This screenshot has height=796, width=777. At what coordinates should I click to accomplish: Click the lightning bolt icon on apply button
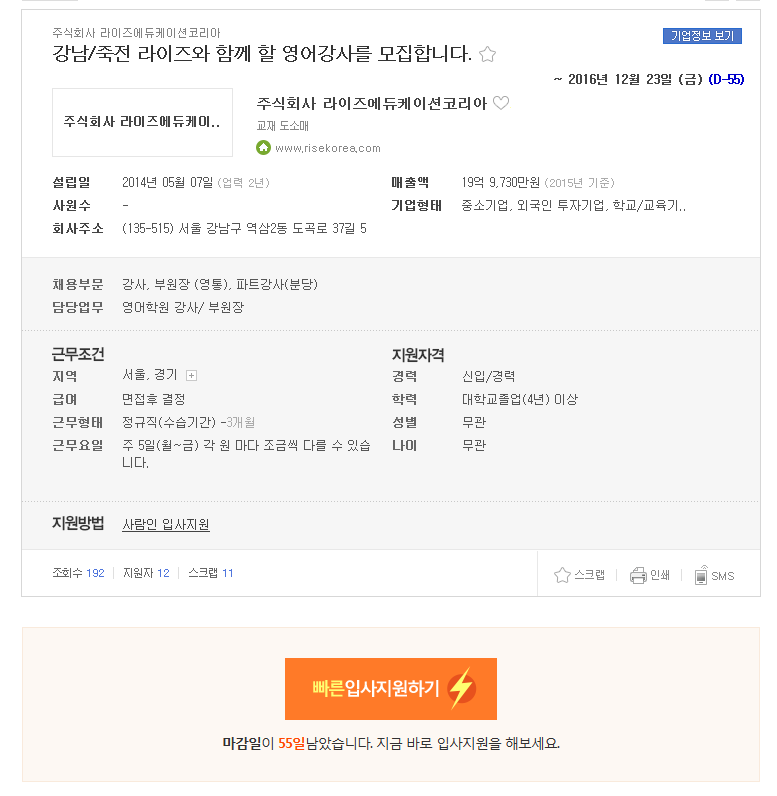tap(461, 688)
